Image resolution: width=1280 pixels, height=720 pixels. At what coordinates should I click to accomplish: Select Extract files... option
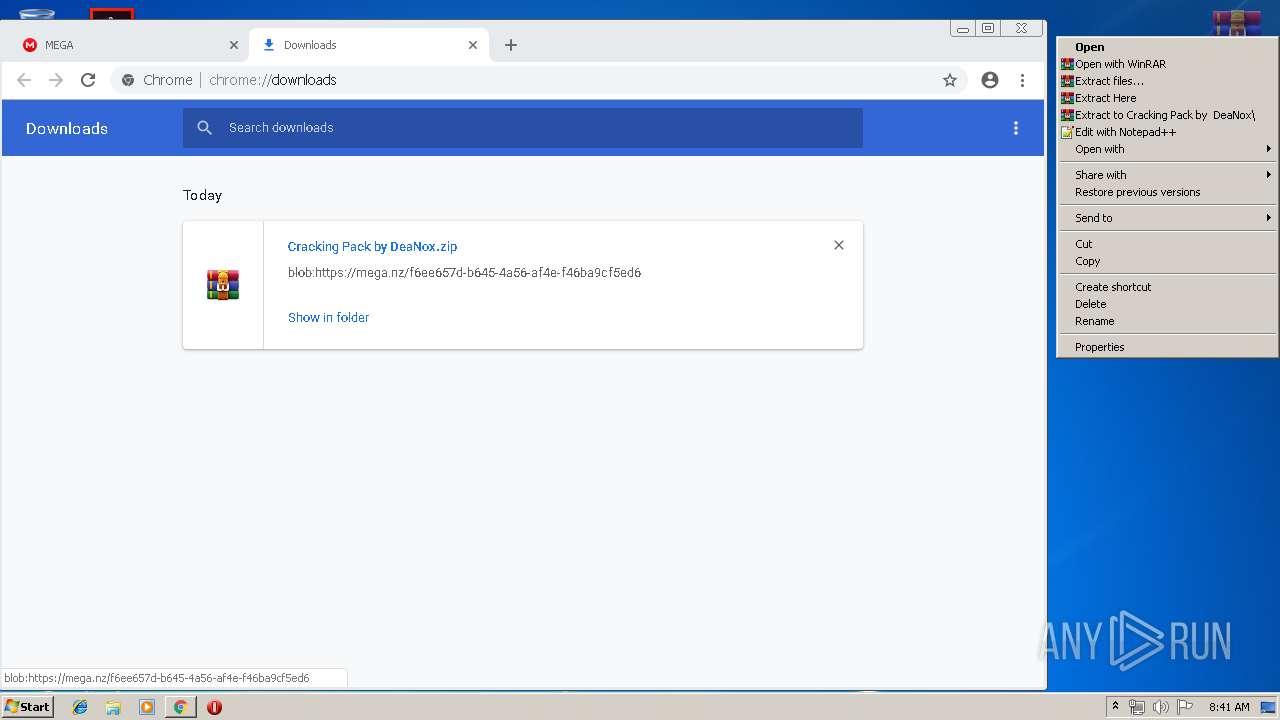pyautogui.click(x=1167, y=81)
